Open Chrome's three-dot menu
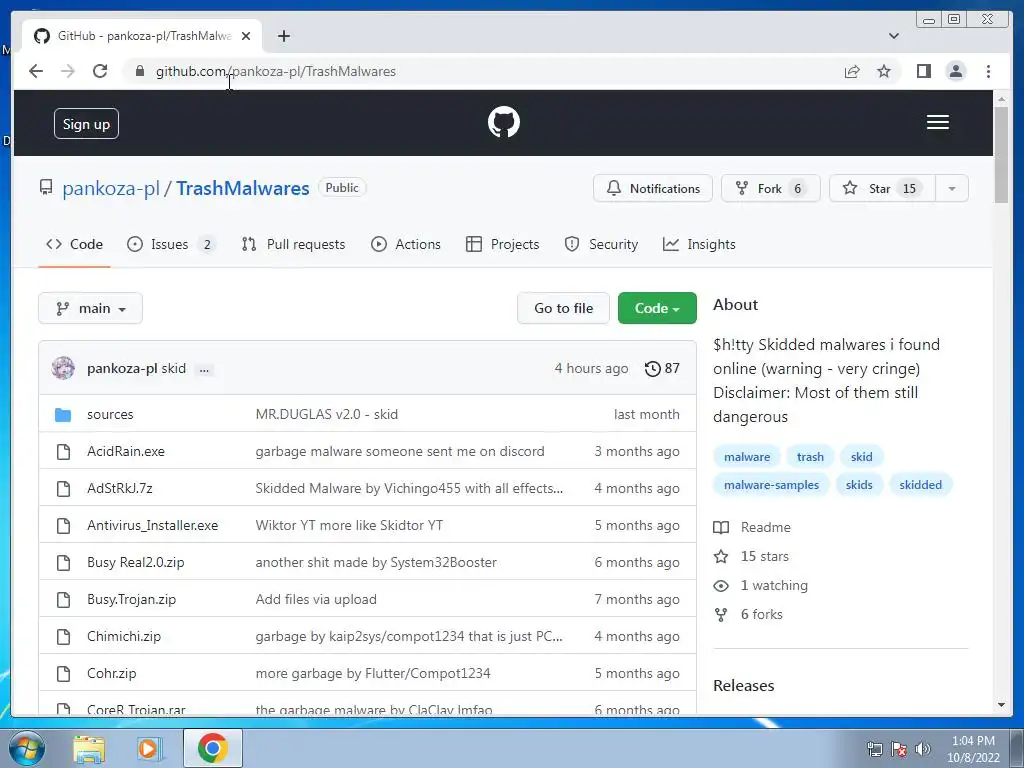This screenshot has height=768, width=1024. pos(988,71)
